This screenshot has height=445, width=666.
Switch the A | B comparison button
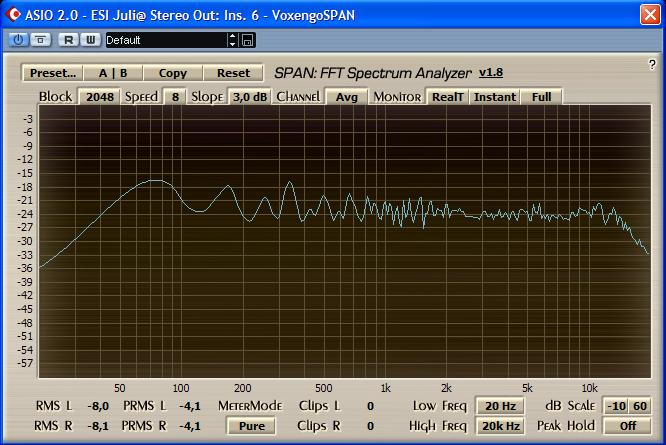pos(113,73)
